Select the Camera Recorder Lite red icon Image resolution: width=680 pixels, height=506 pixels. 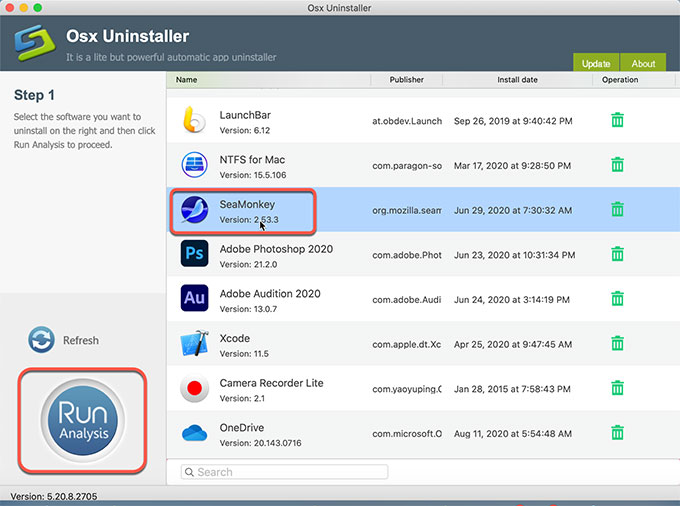tap(194, 388)
